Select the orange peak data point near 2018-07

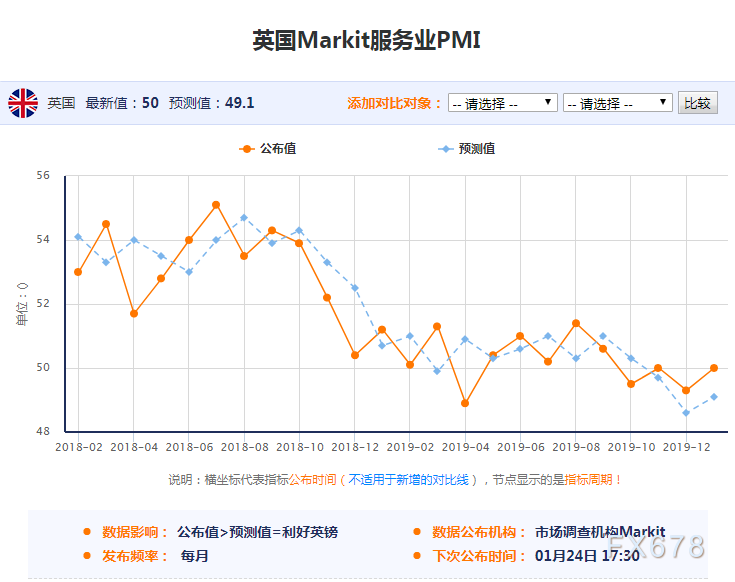click(x=216, y=205)
